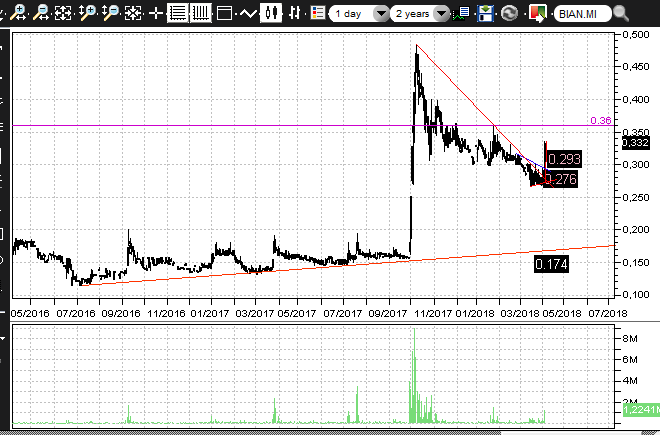This screenshot has height=435, width=660.
Task: Click the 0,500 price axis label
Action: click(636, 35)
